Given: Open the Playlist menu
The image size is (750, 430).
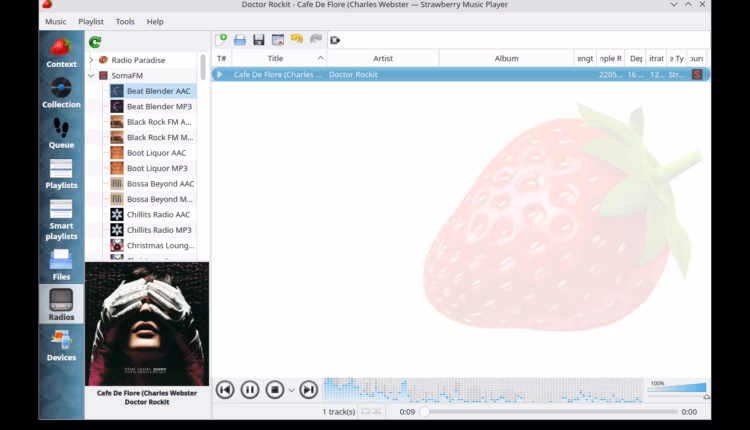Looking at the screenshot, I should (91, 21).
